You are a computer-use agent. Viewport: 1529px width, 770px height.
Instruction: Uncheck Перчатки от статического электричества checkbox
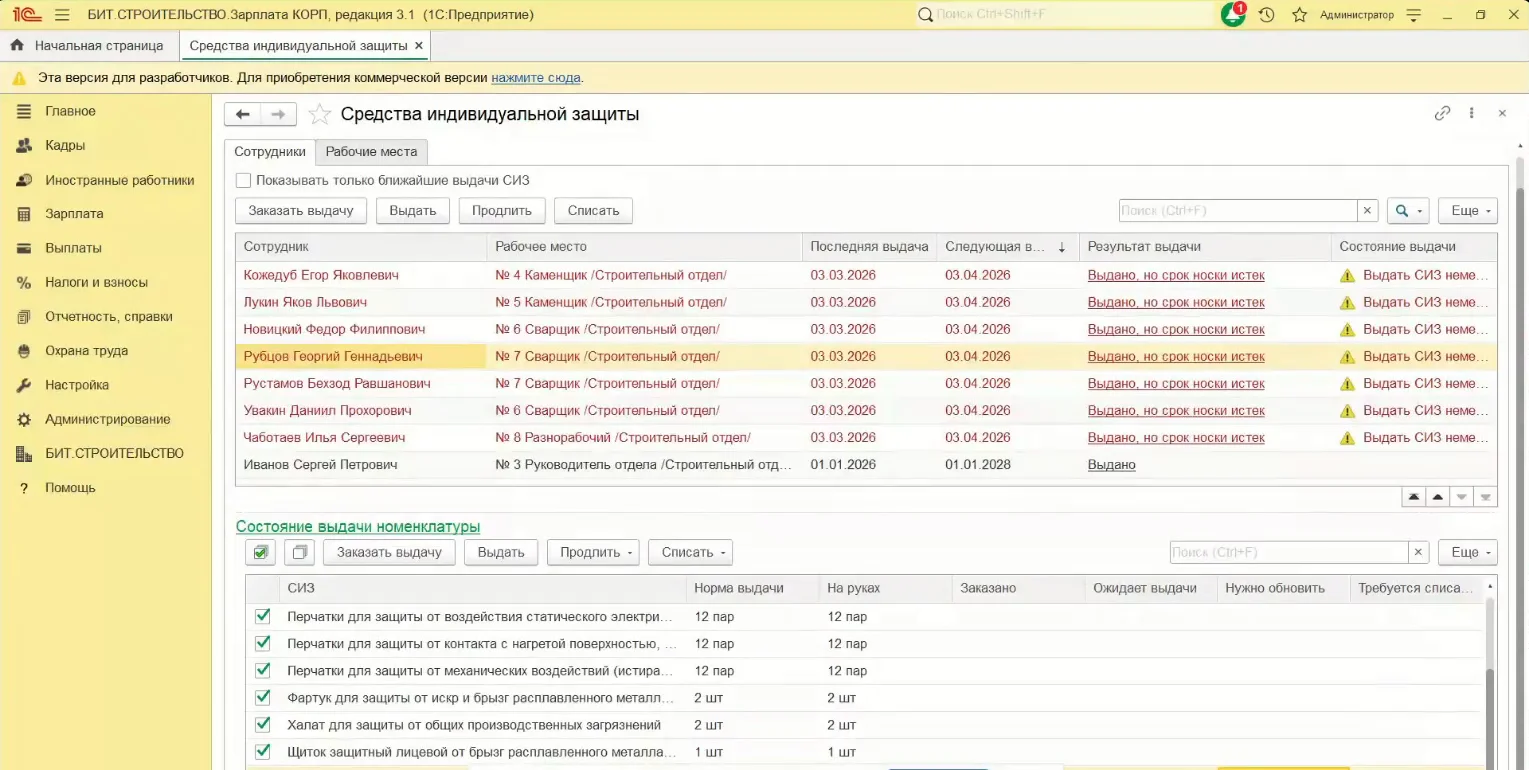263,616
